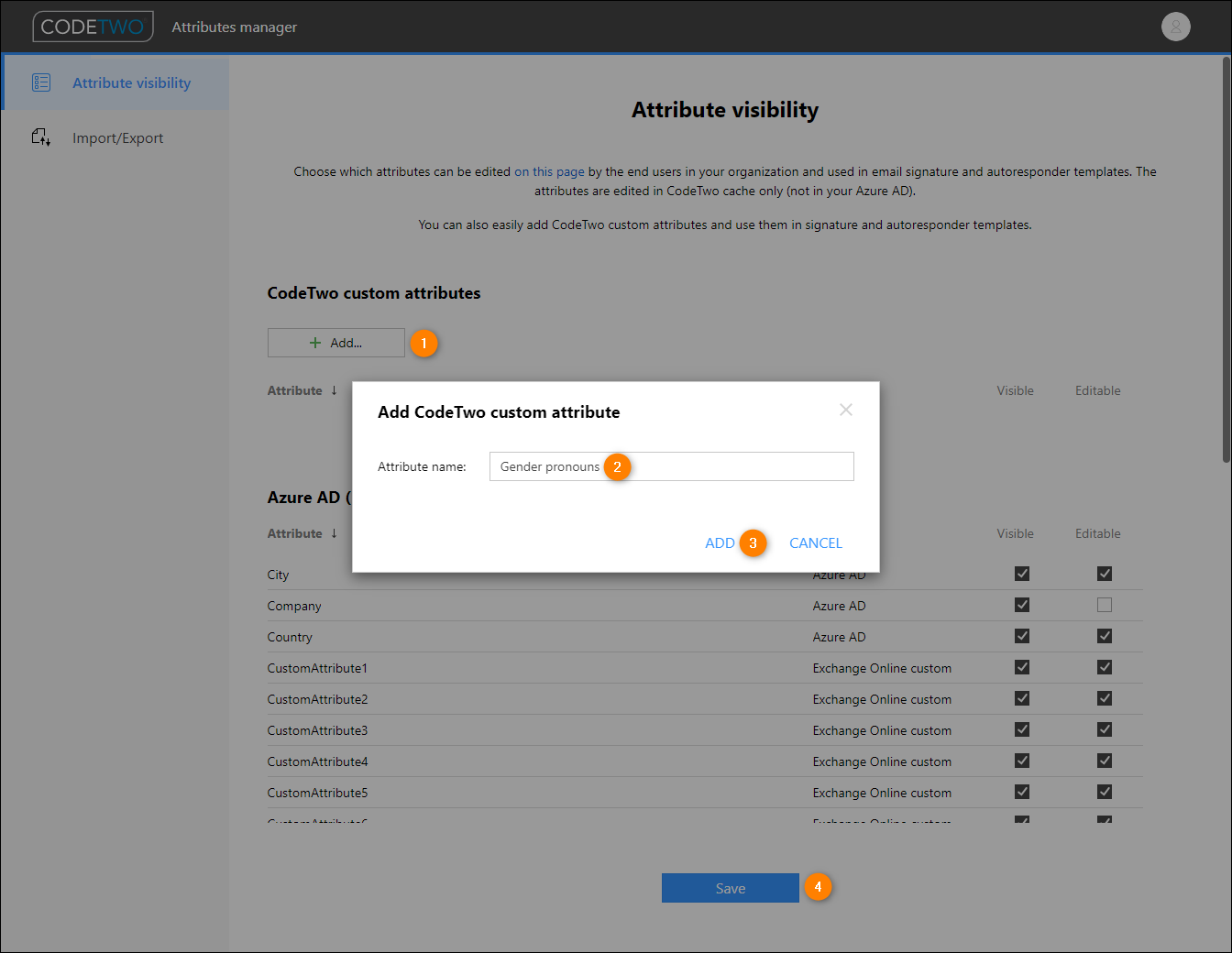
Task: Close the dialog with the X icon
Action: tap(846, 410)
